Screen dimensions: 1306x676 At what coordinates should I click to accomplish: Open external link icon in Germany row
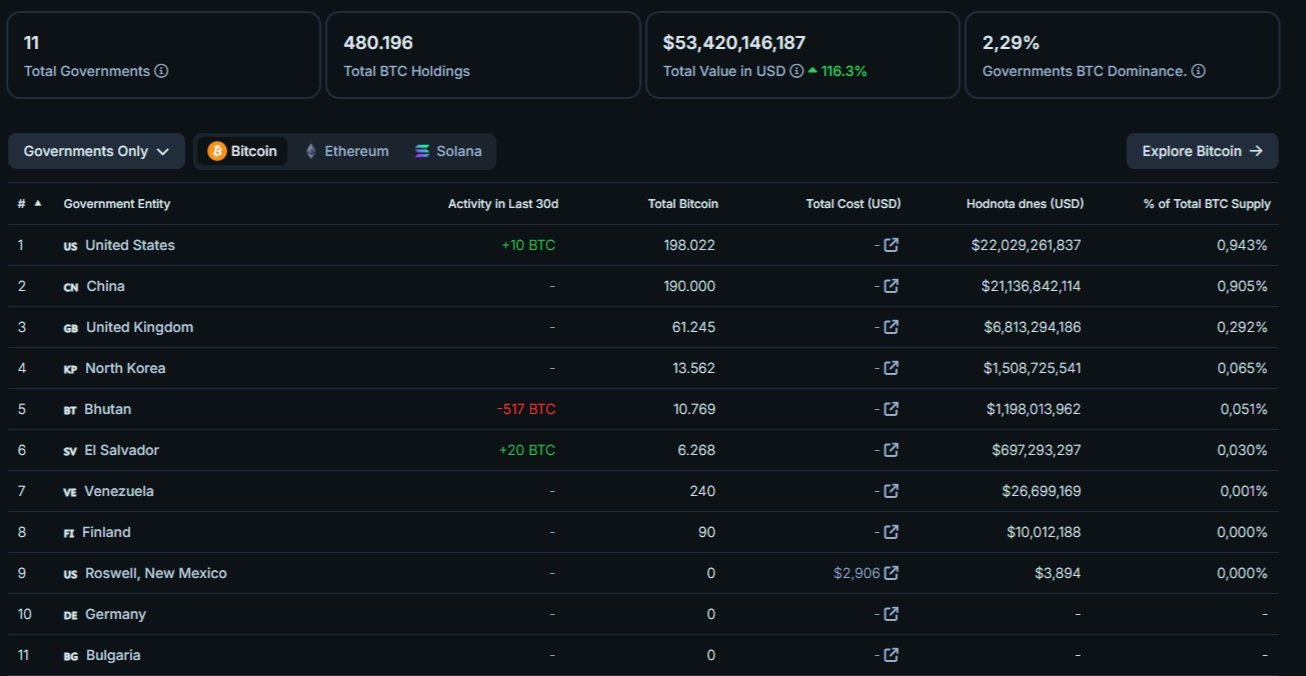click(891, 614)
